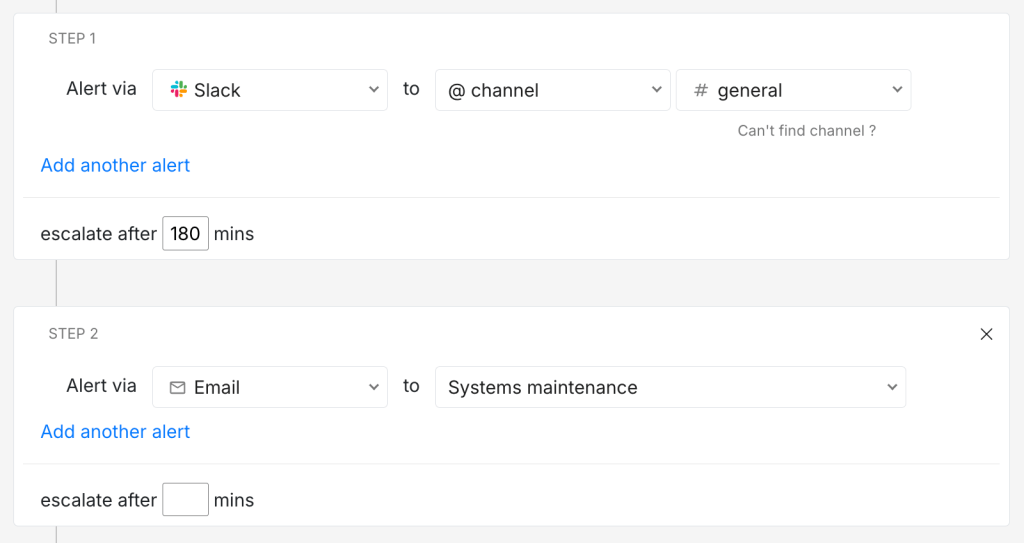This screenshot has height=543, width=1024.
Task: Click the hash symbol beside general
Action: (701, 91)
